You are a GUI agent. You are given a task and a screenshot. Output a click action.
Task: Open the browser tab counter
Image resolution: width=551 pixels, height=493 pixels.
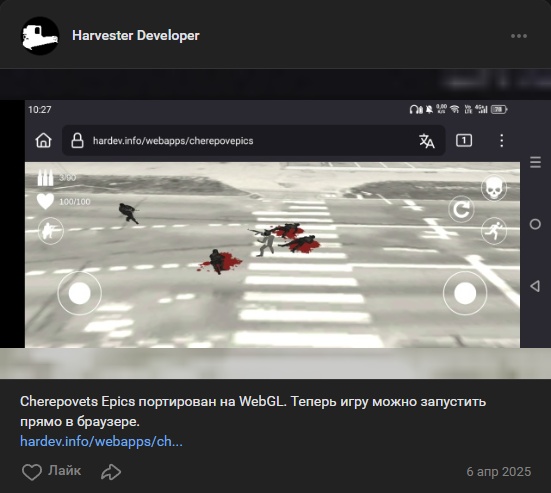coord(464,141)
